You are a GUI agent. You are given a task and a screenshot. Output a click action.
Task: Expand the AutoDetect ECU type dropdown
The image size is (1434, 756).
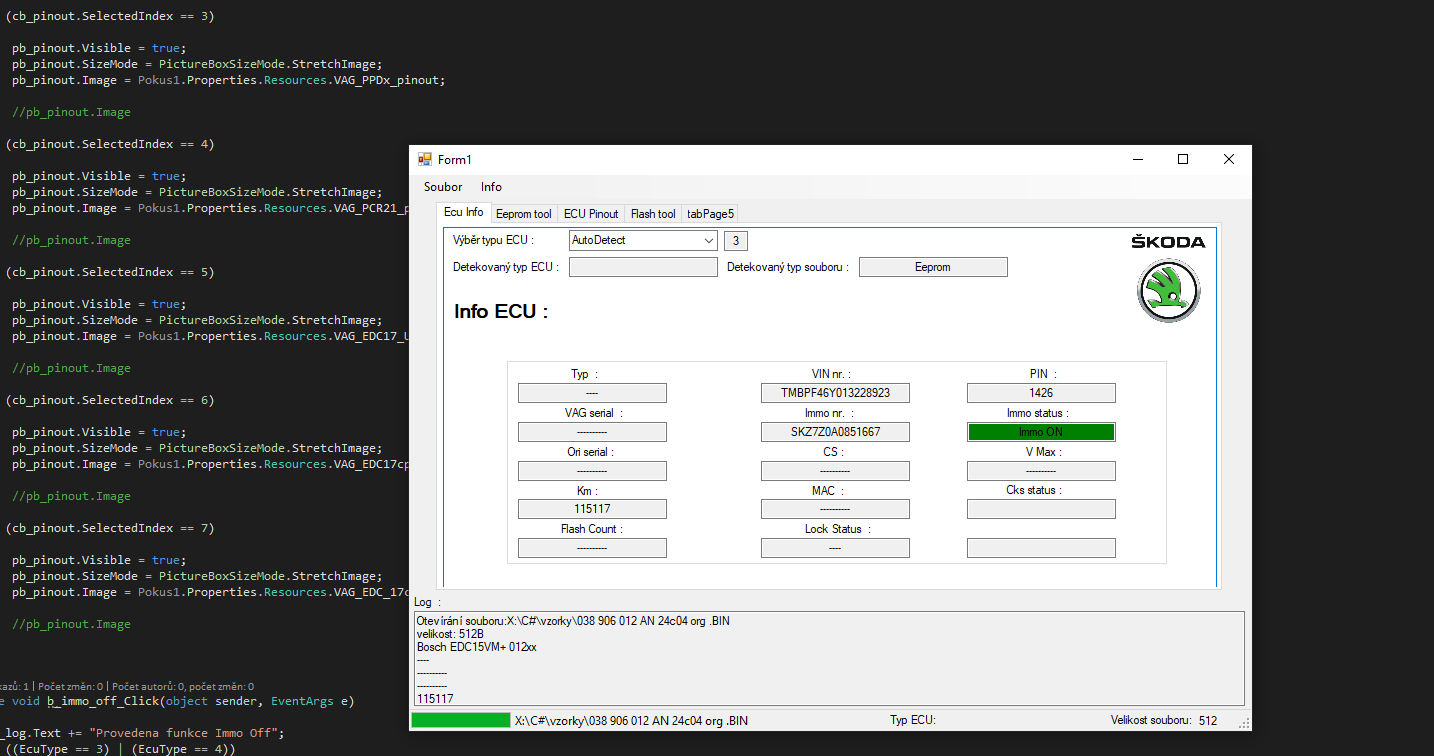click(x=709, y=241)
